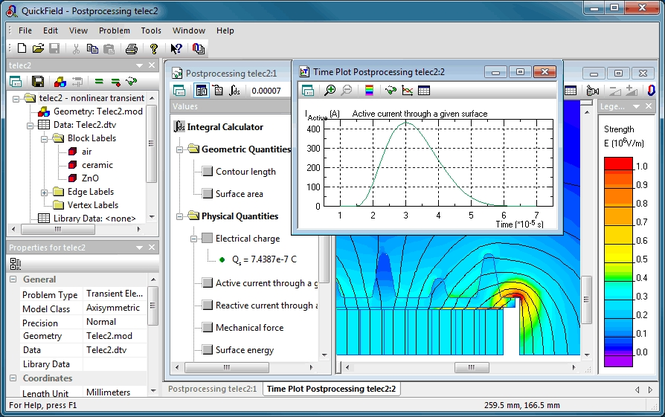
Task: Click the time value field showing 0.00007
Action: (266, 91)
